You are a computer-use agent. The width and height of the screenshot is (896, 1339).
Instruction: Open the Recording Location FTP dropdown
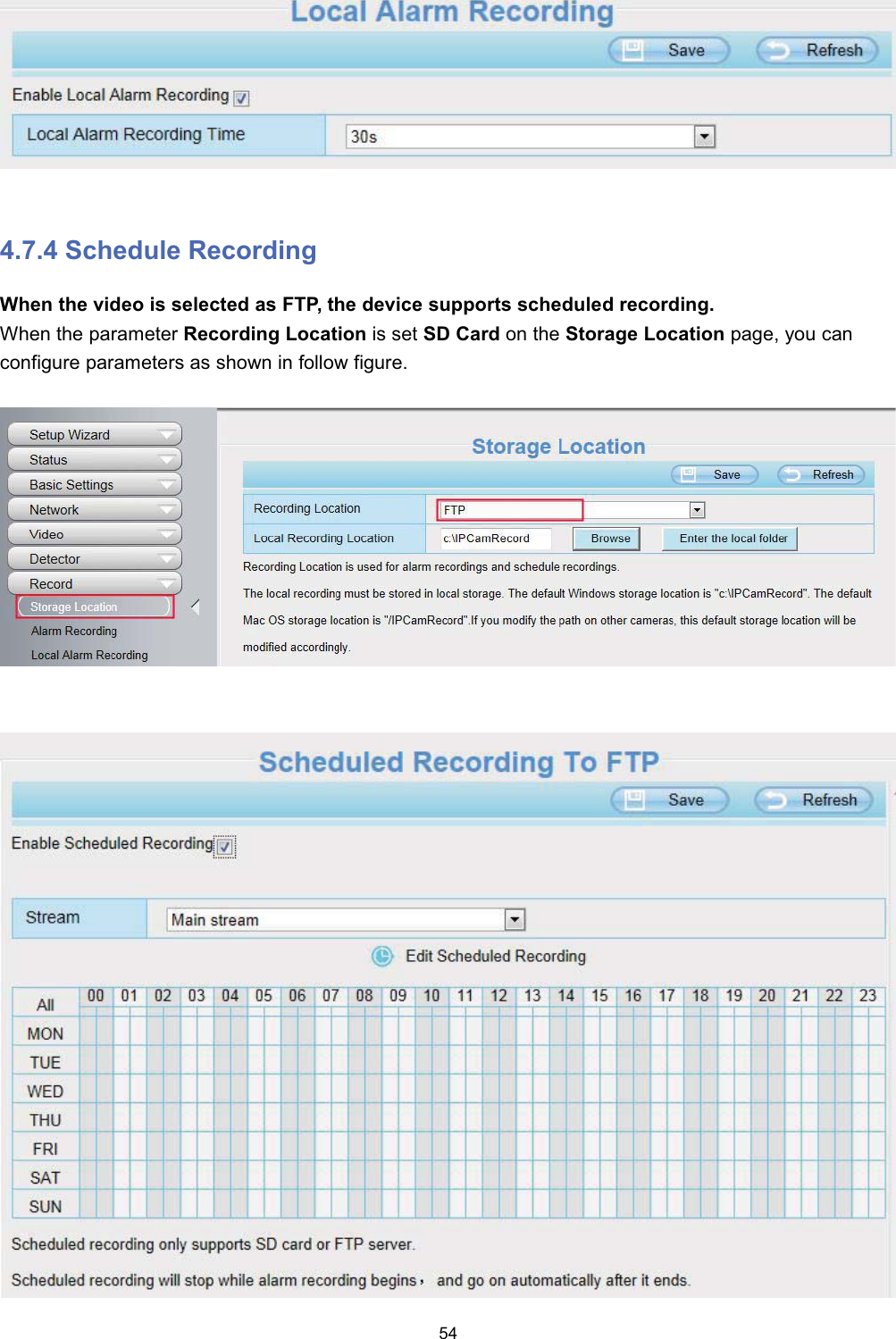click(x=572, y=510)
